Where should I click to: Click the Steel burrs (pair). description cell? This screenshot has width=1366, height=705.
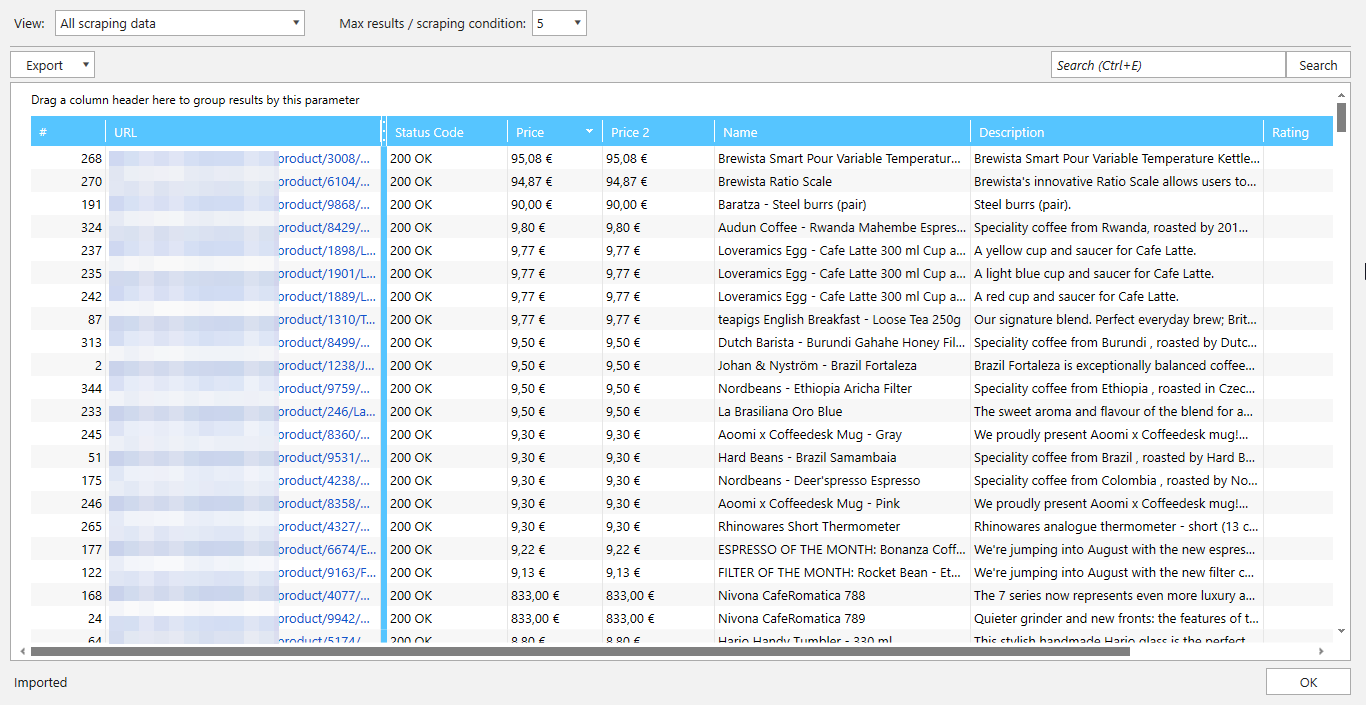tap(1116, 204)
